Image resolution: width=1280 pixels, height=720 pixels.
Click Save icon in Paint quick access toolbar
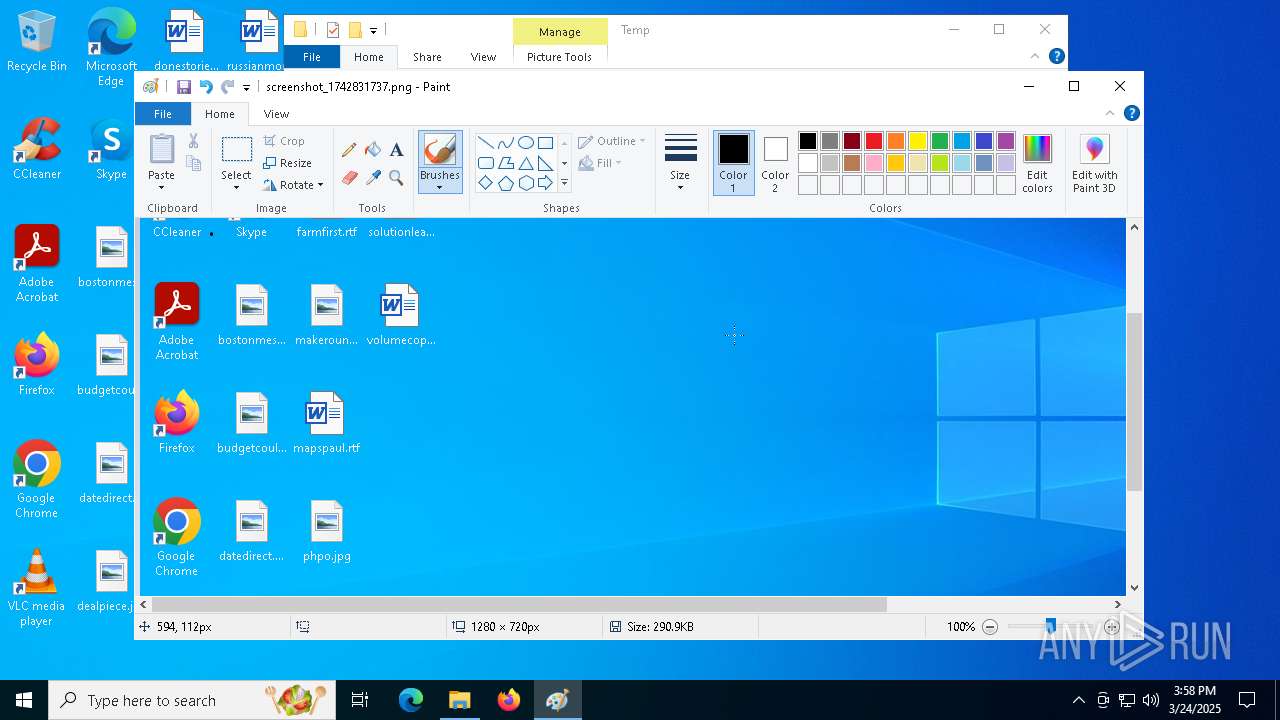pos(183,87)
